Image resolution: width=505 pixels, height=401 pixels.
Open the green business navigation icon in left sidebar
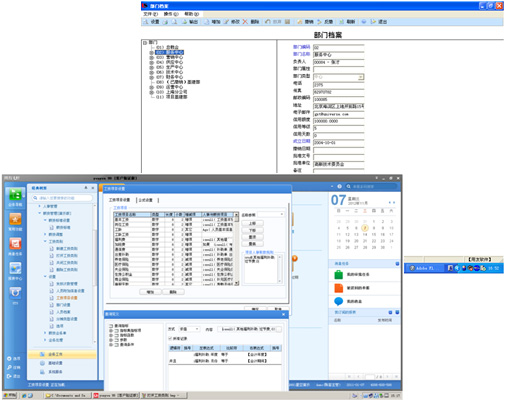point(15,194)
